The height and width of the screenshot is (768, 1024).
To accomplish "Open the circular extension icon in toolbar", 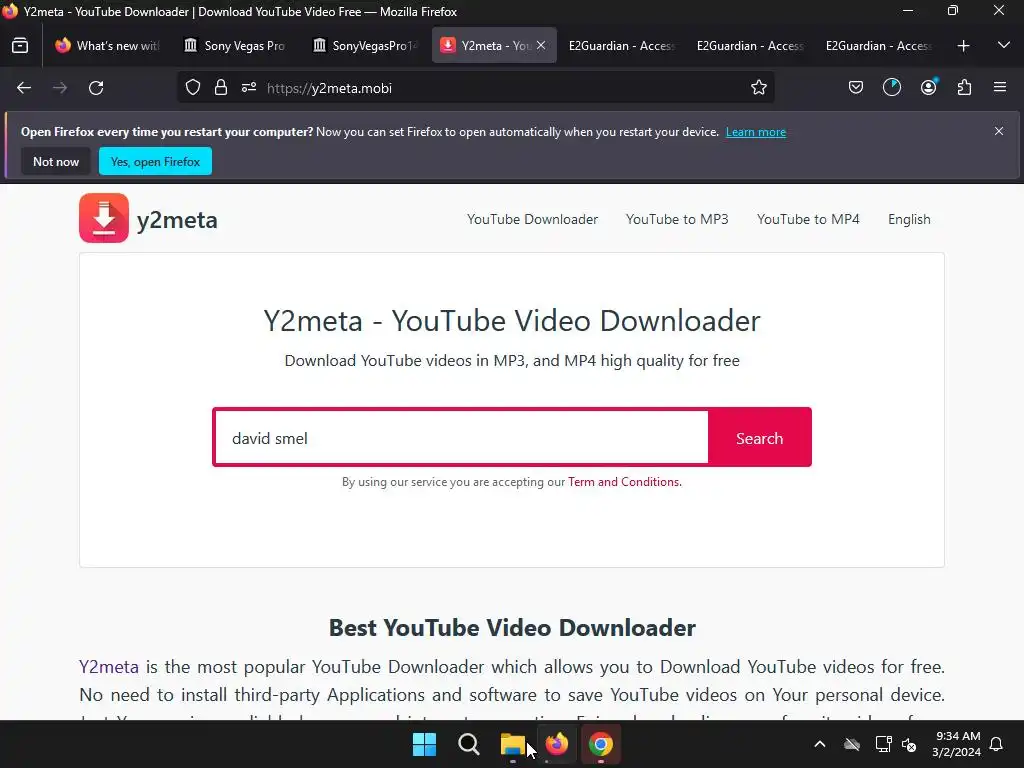I will 891,88.
